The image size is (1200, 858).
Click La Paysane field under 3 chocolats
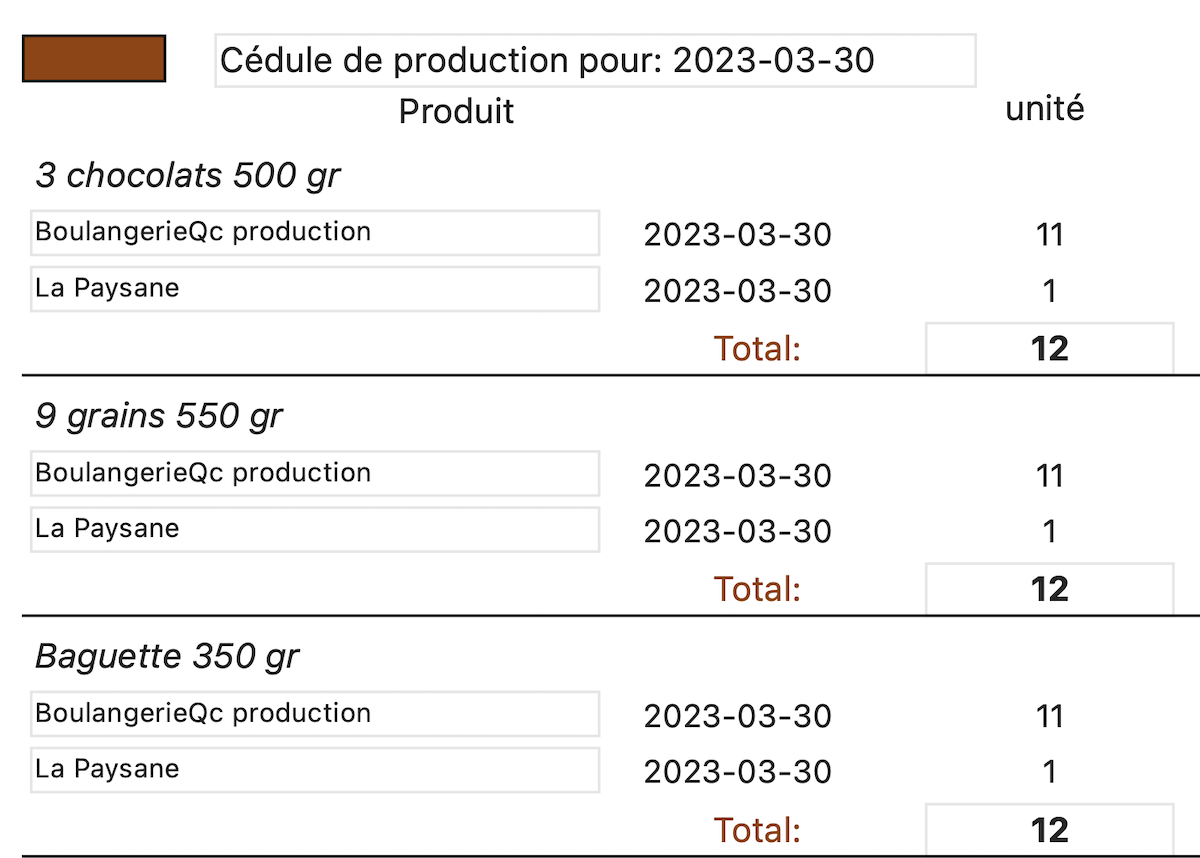point(315,289)
